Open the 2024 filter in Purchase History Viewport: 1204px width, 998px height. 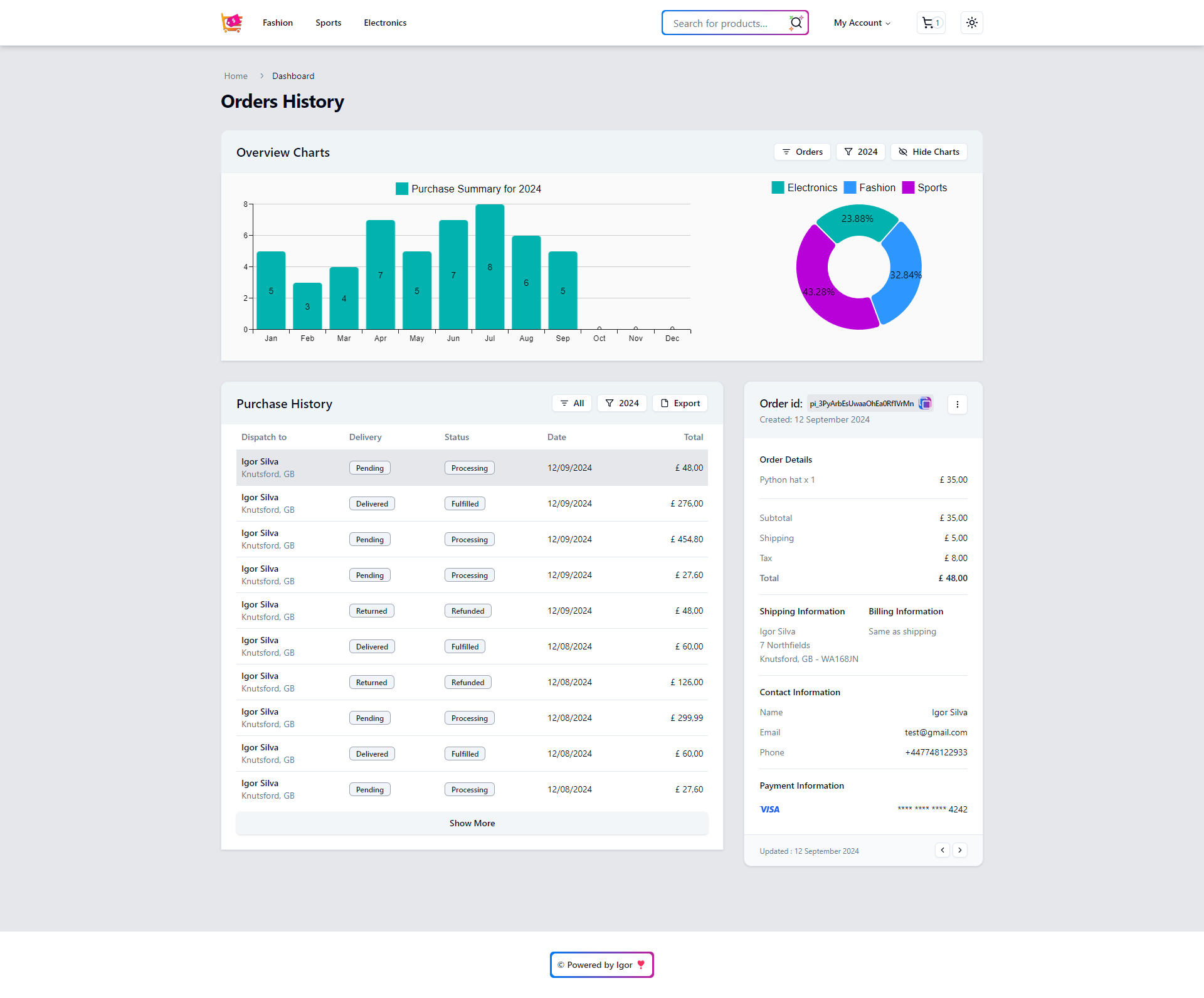pyautogui.click(x=622, y=403)
